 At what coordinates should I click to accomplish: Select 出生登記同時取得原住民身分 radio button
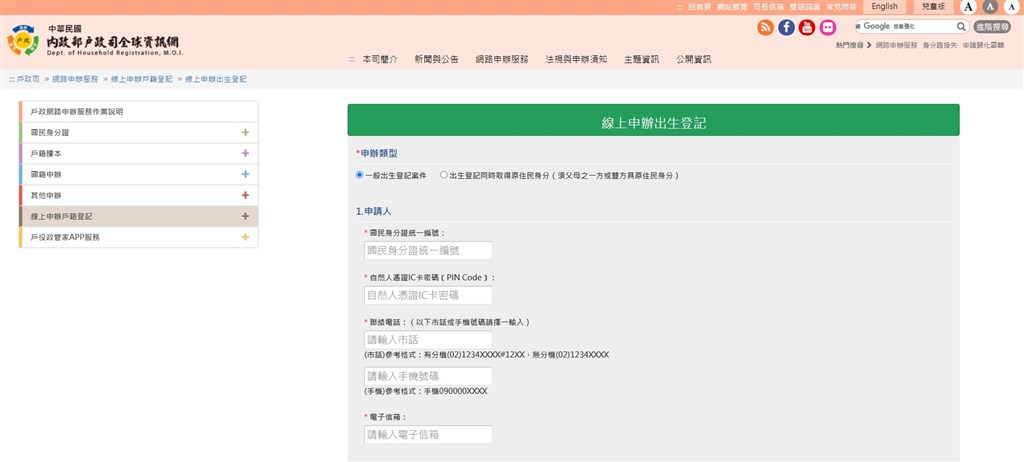pos(444,175)
